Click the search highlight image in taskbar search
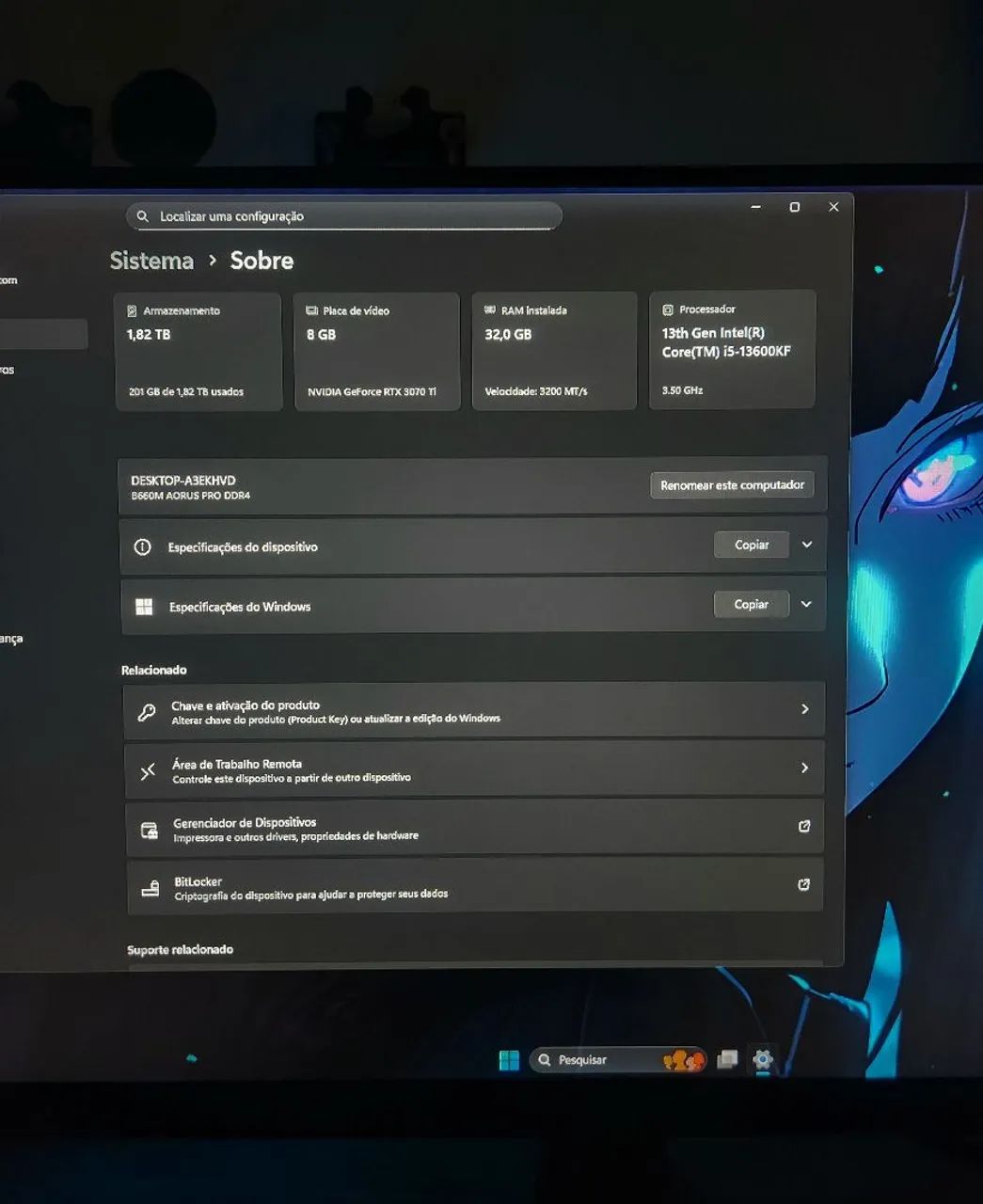 tap(684, 1060)
